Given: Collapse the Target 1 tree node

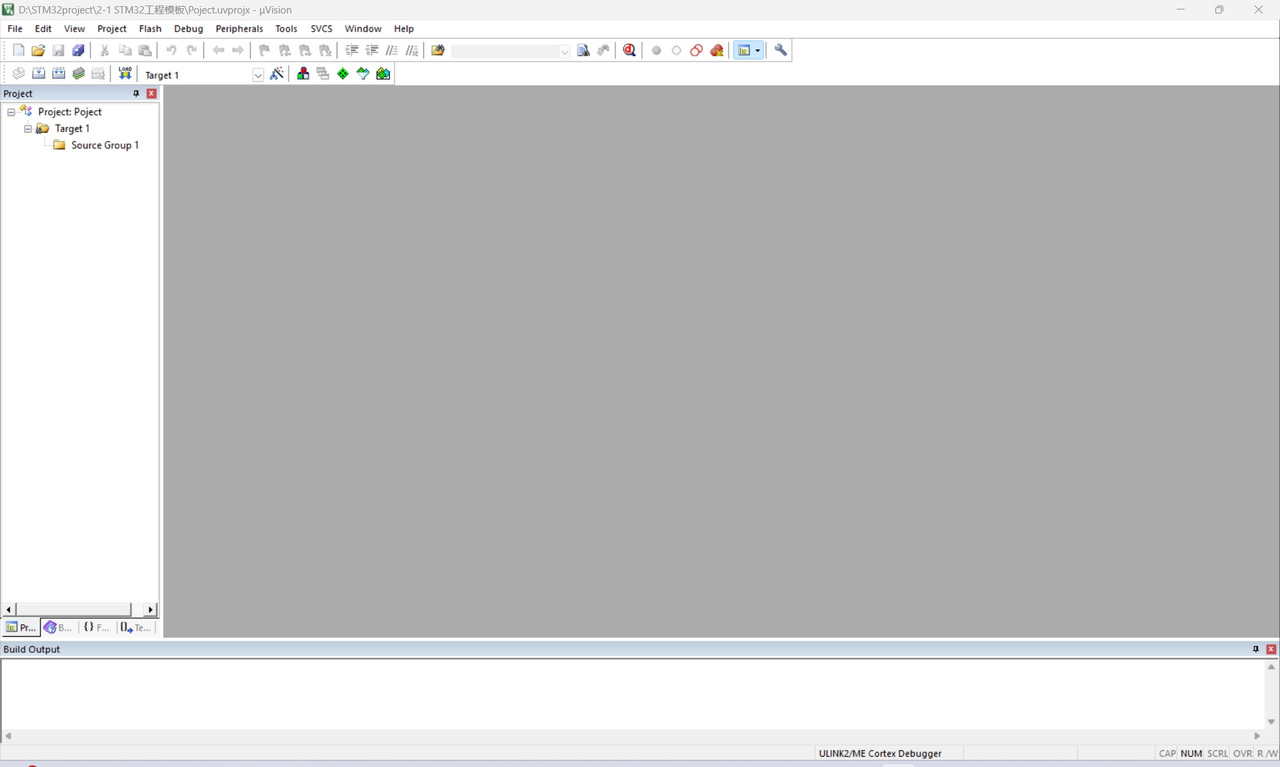Looking at the screenshot, I should click(28, 129).
